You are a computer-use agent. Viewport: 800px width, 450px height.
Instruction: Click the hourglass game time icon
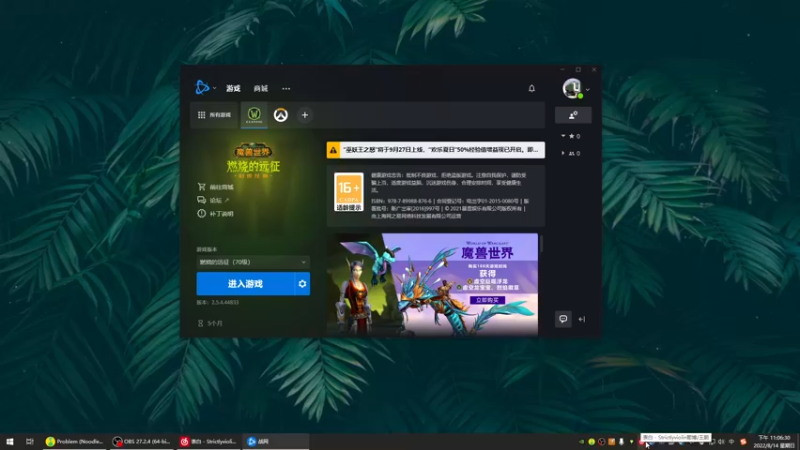(x=201, y=323)
